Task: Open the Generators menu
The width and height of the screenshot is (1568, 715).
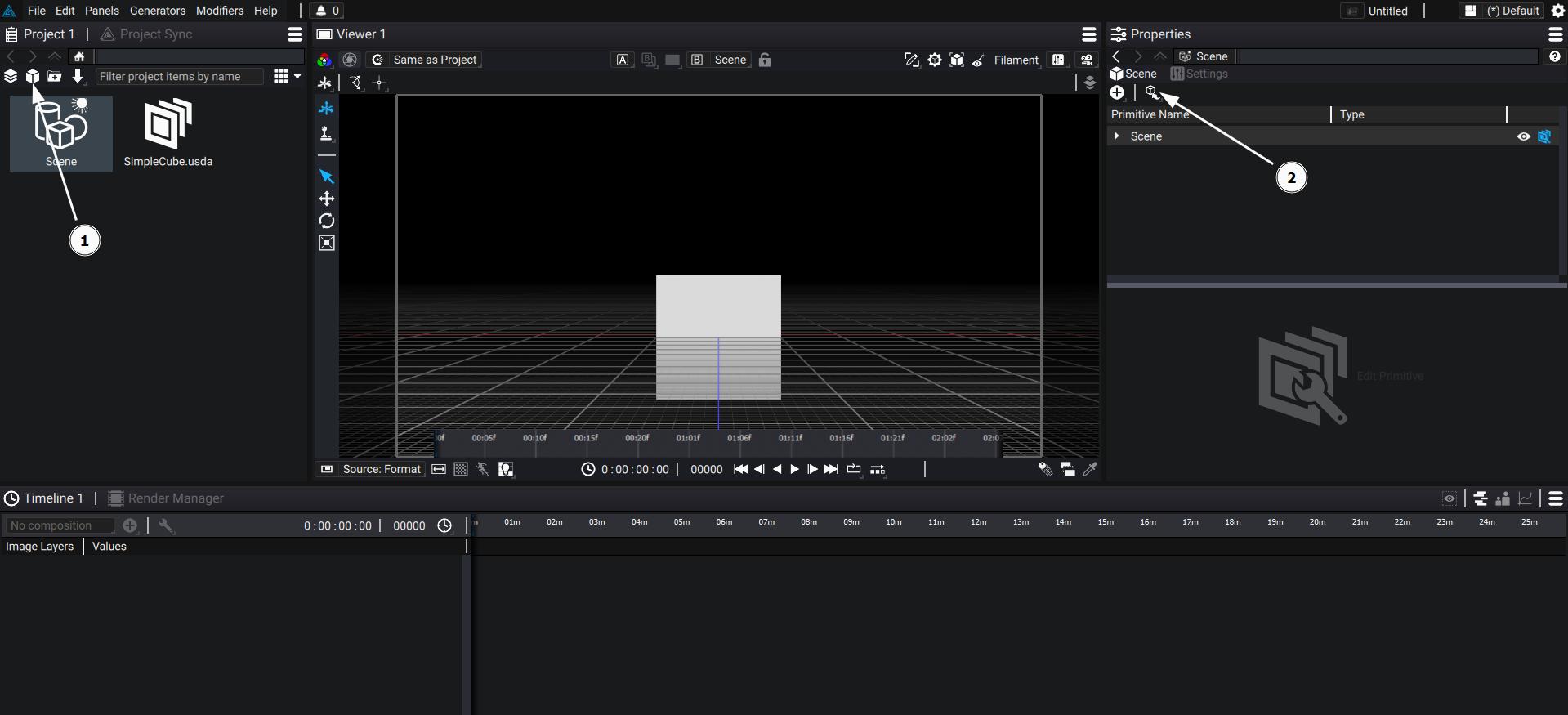Action: point(158,11)
